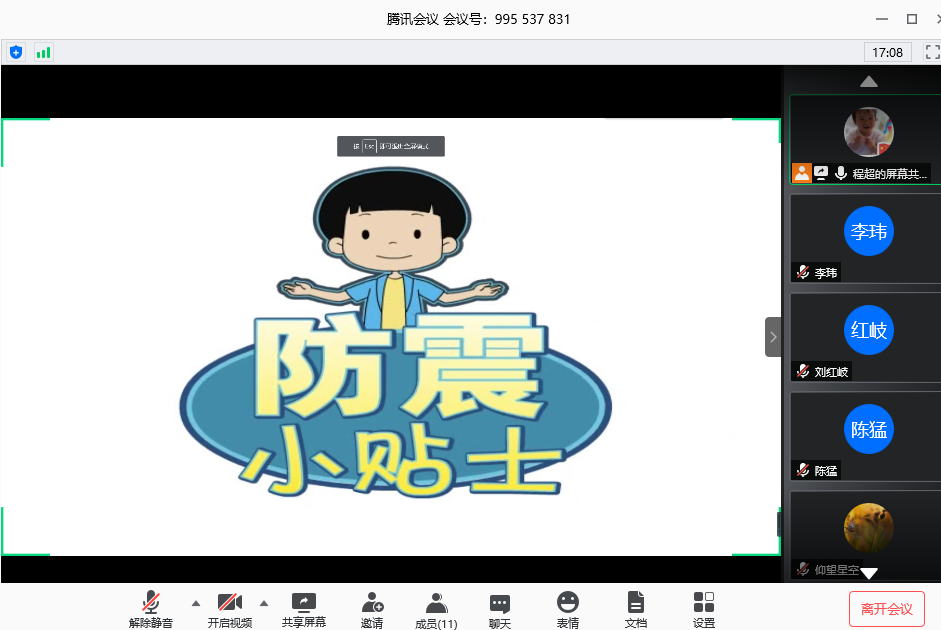Expand video options arrow beside 开启视频

(x=264, y=603)
